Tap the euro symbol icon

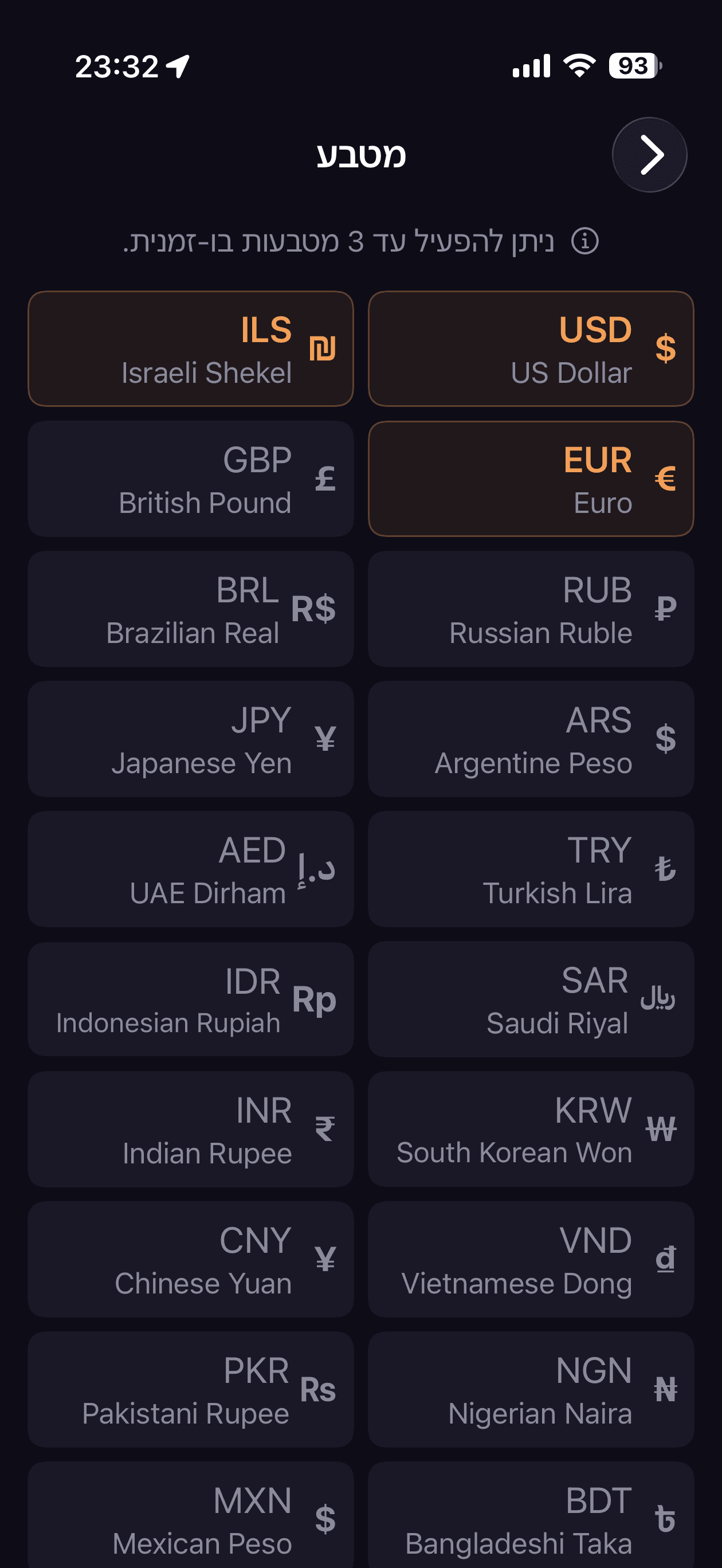click(x=665, y=479)
